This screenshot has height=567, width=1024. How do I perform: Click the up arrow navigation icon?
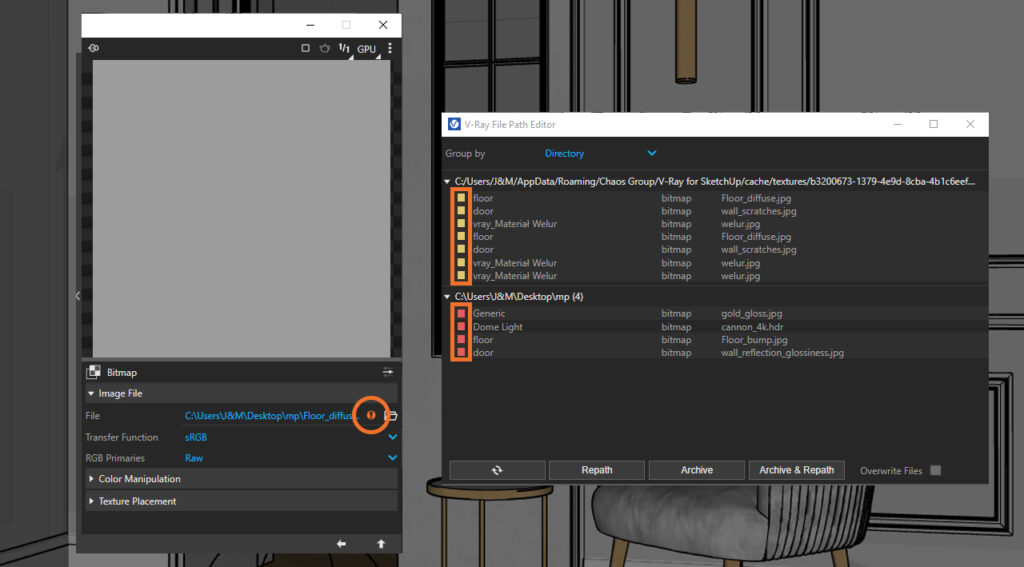pos(381,543)
